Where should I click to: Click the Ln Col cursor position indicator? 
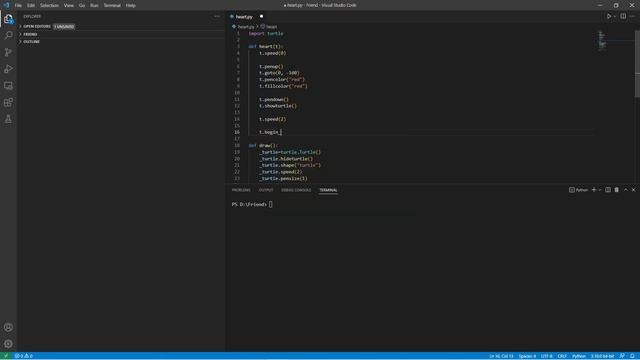501,356
